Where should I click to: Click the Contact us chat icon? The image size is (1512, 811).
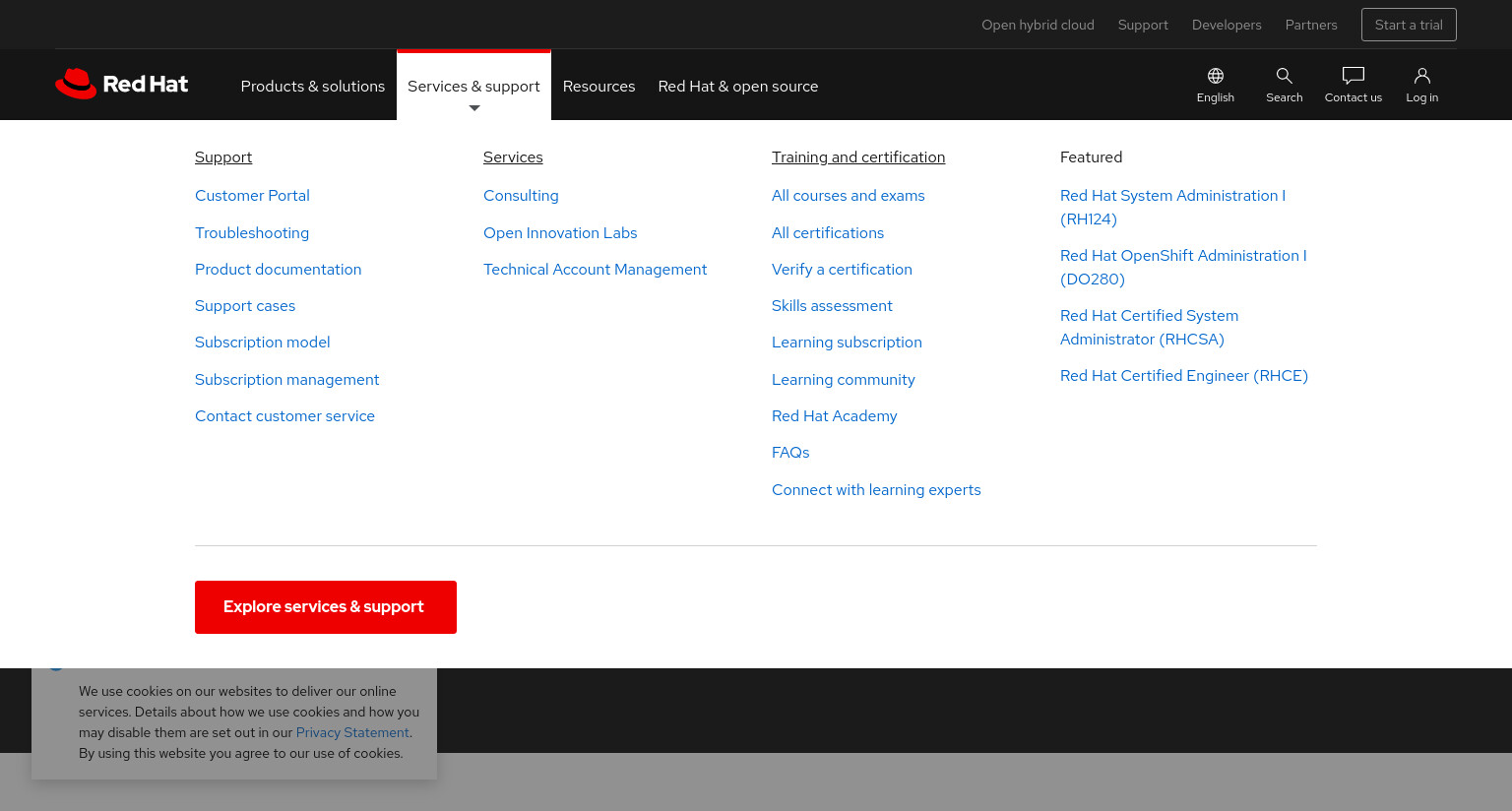1354,86
